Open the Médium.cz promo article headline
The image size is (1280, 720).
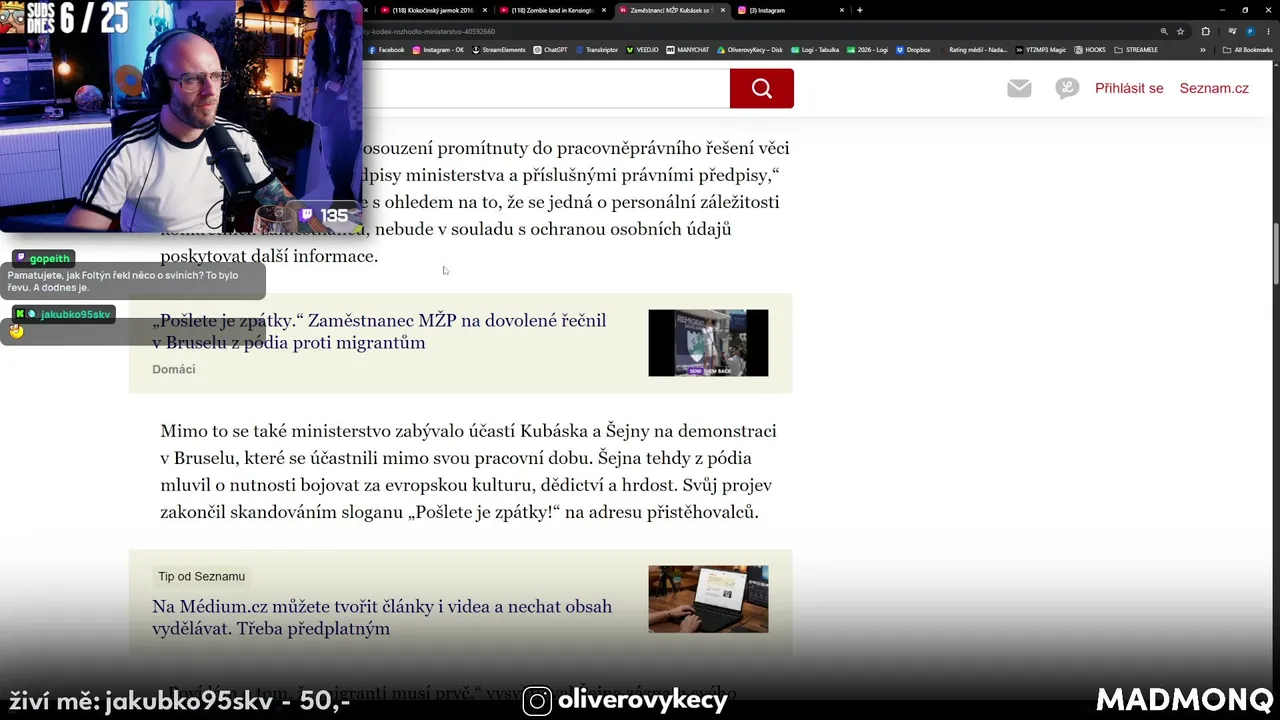[x=382, y=617]
